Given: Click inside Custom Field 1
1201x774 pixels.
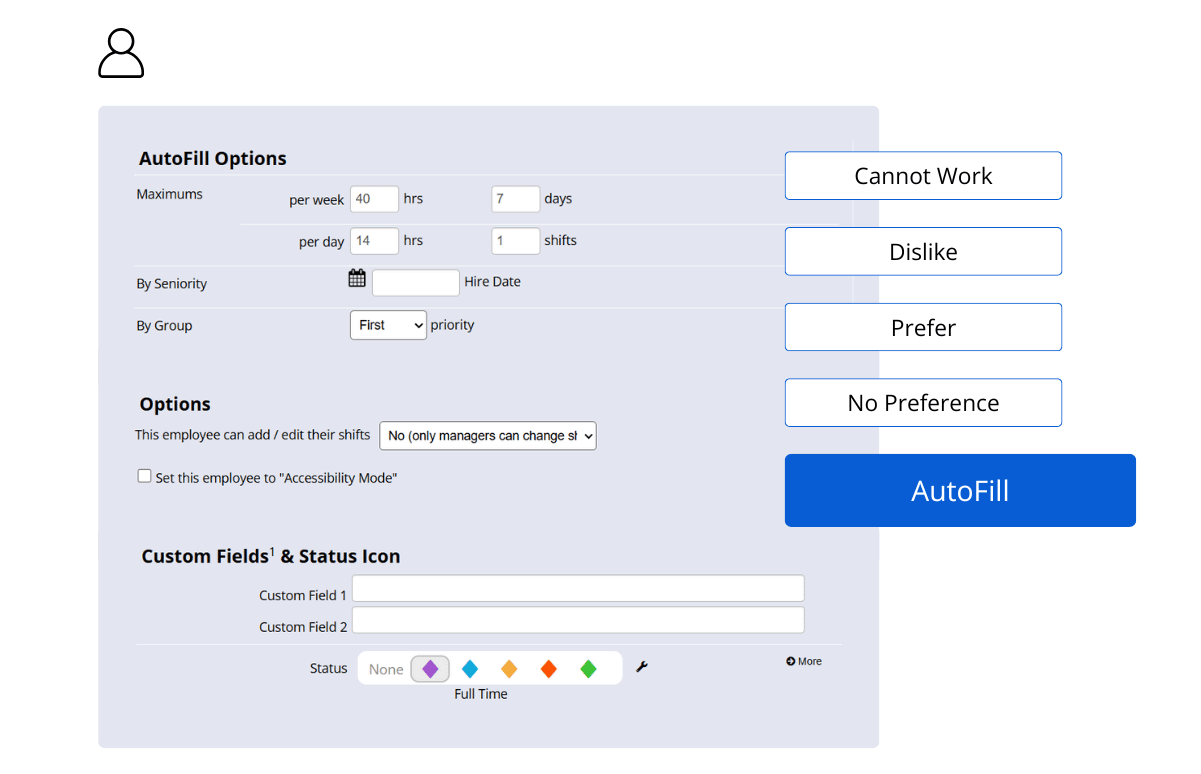Looking at the screenshot, I should coord(578,588).
